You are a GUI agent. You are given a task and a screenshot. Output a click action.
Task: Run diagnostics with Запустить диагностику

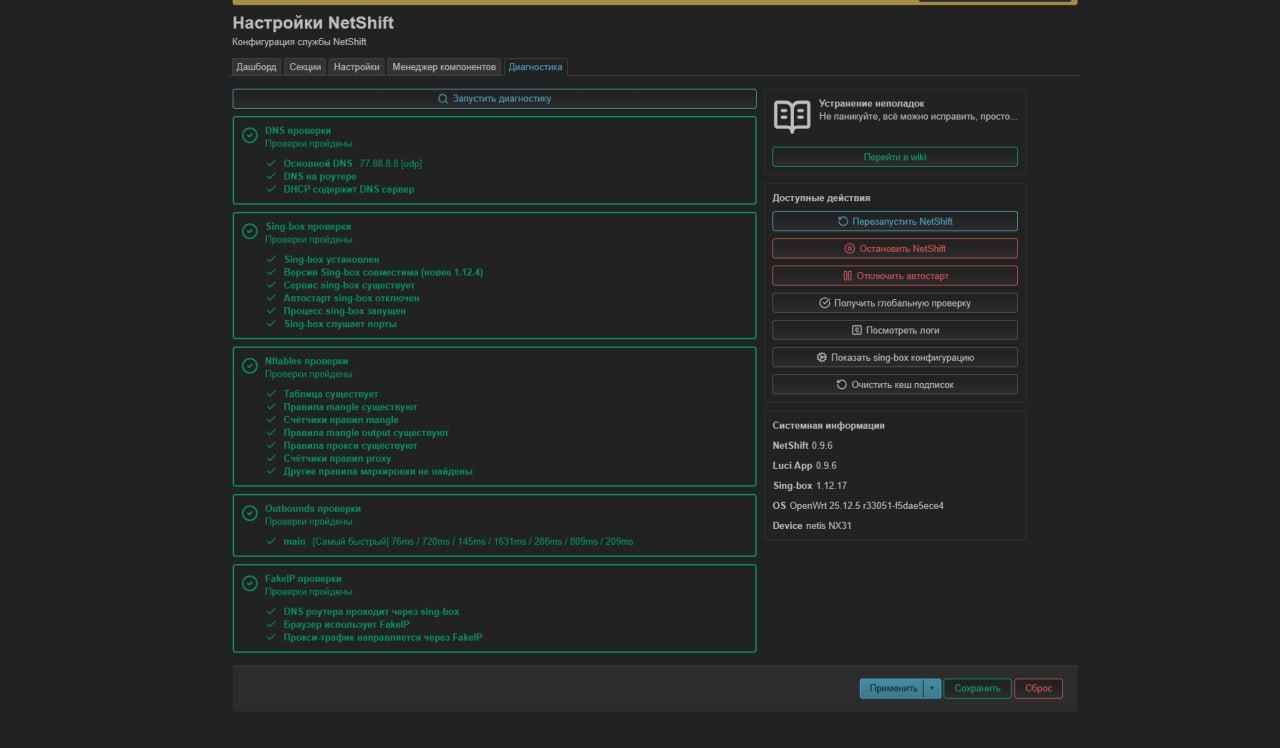click(x=494, y=99)
